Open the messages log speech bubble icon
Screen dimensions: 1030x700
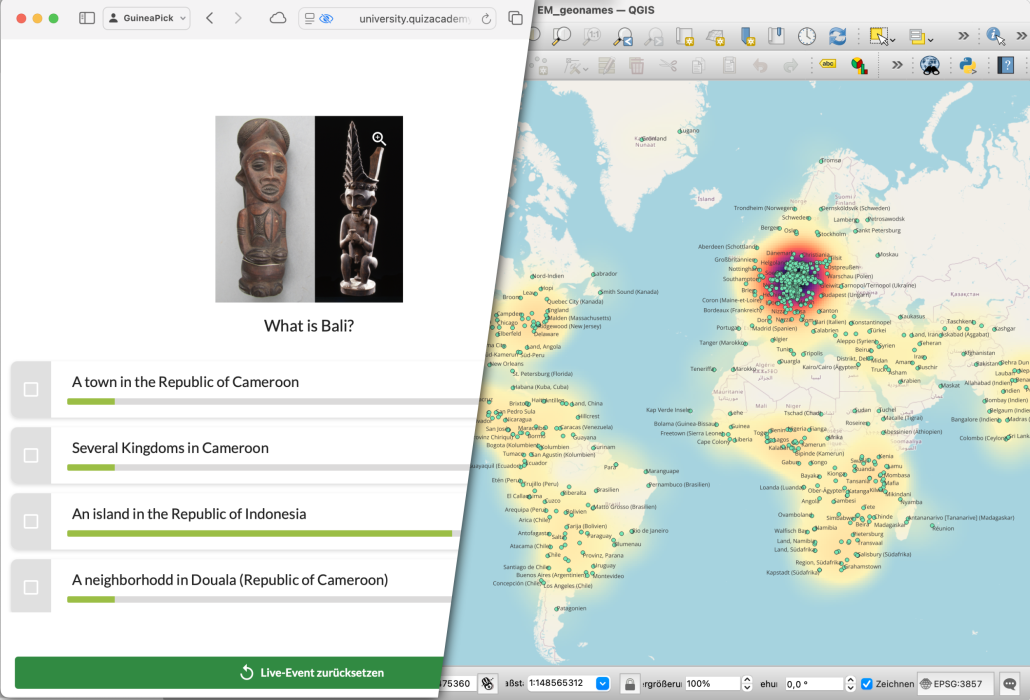point(1010,684)
